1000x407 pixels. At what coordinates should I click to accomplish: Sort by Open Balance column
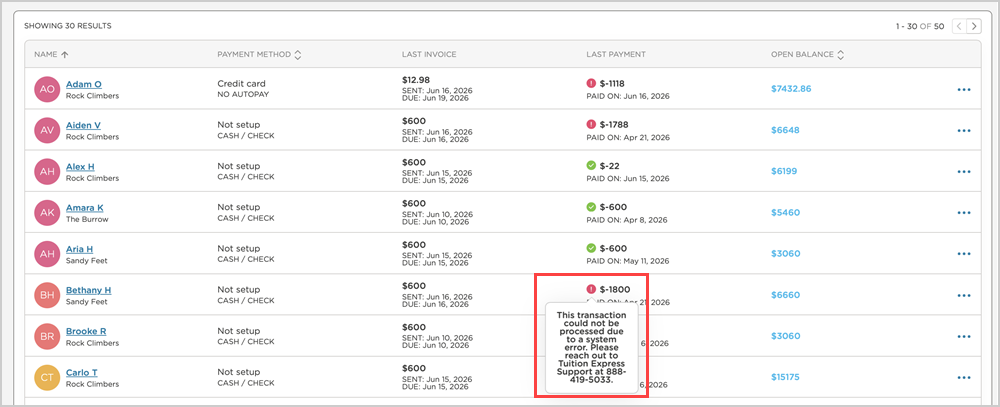pos(841,55)
